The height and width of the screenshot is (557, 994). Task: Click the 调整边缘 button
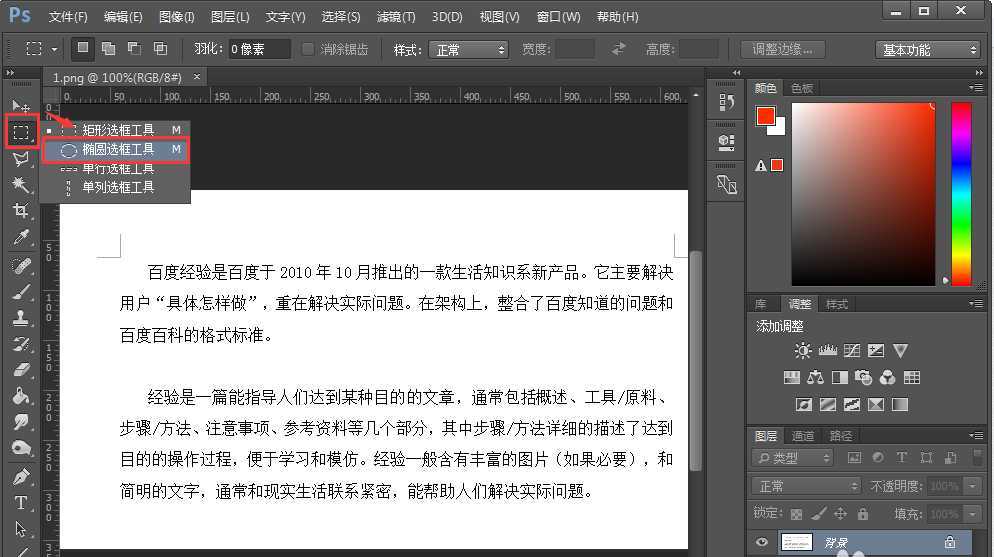(782, 49)
